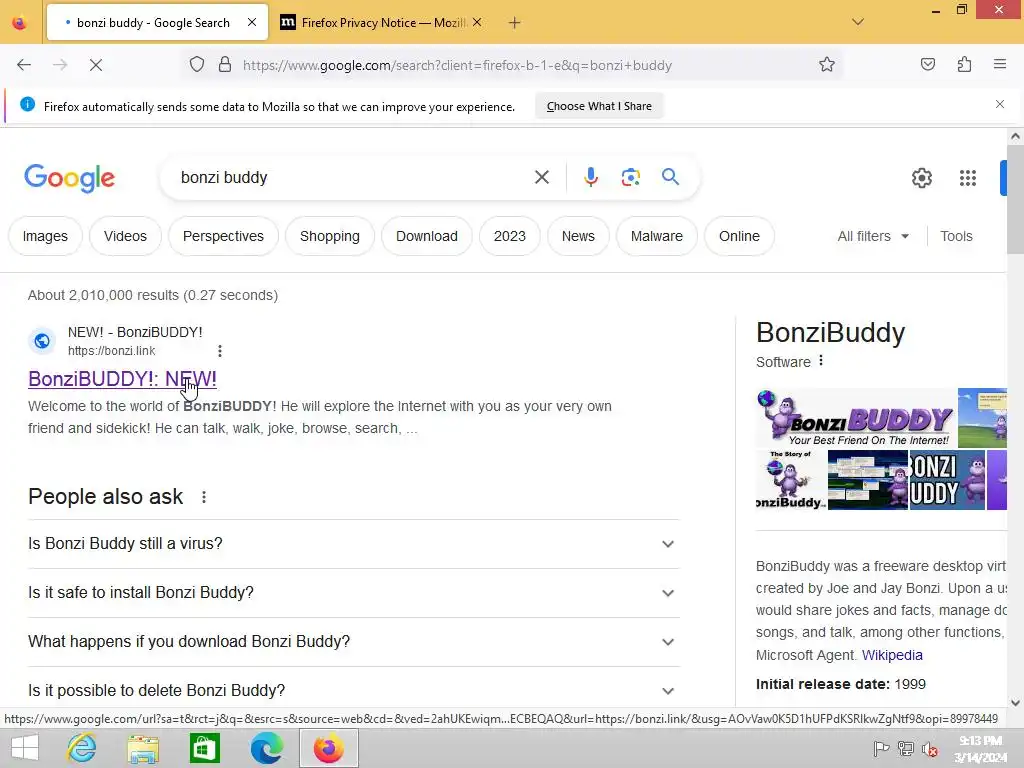The height and width of the screenshot is (768, 1024).
Task: Show site security lock info
Action: tap(225, 65)
